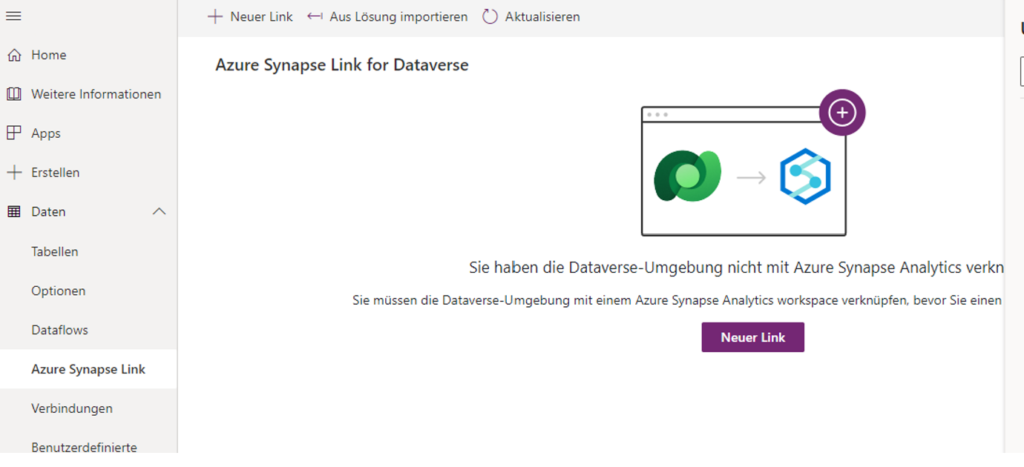Toggle the hamburger navigation menu
The image size is (1024, 467).
click(13, 16)
